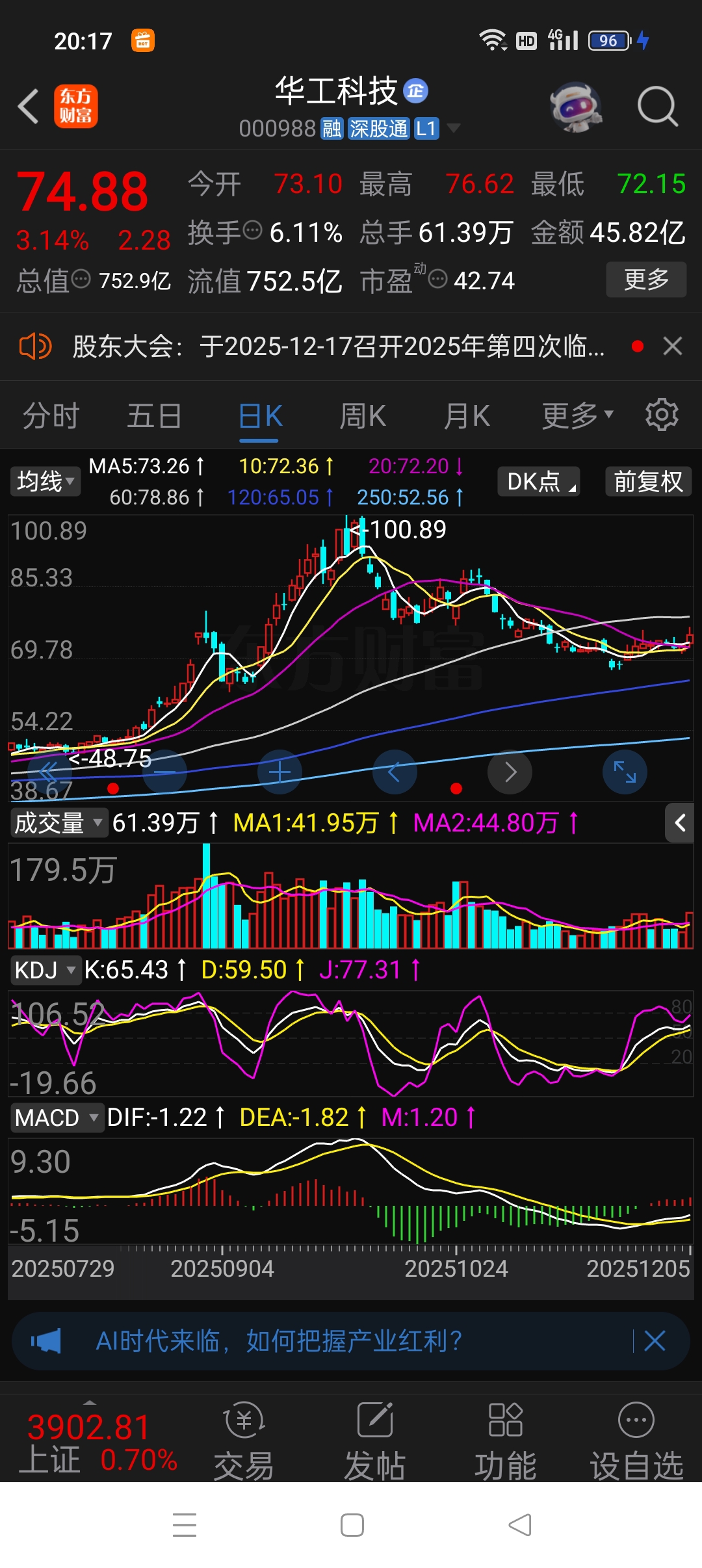Open 功能 features menu
The image size is (702, 1568).
tap(506, 1441)
